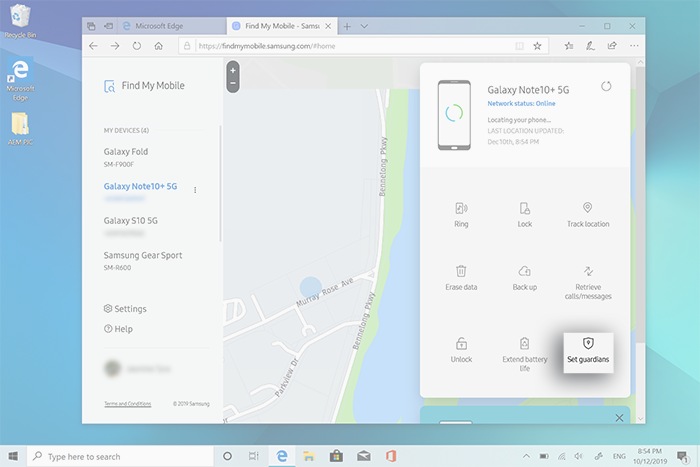This screenshot has width=700, height=467.
Task: Open Action Center notifications
Action: point(682,456)
